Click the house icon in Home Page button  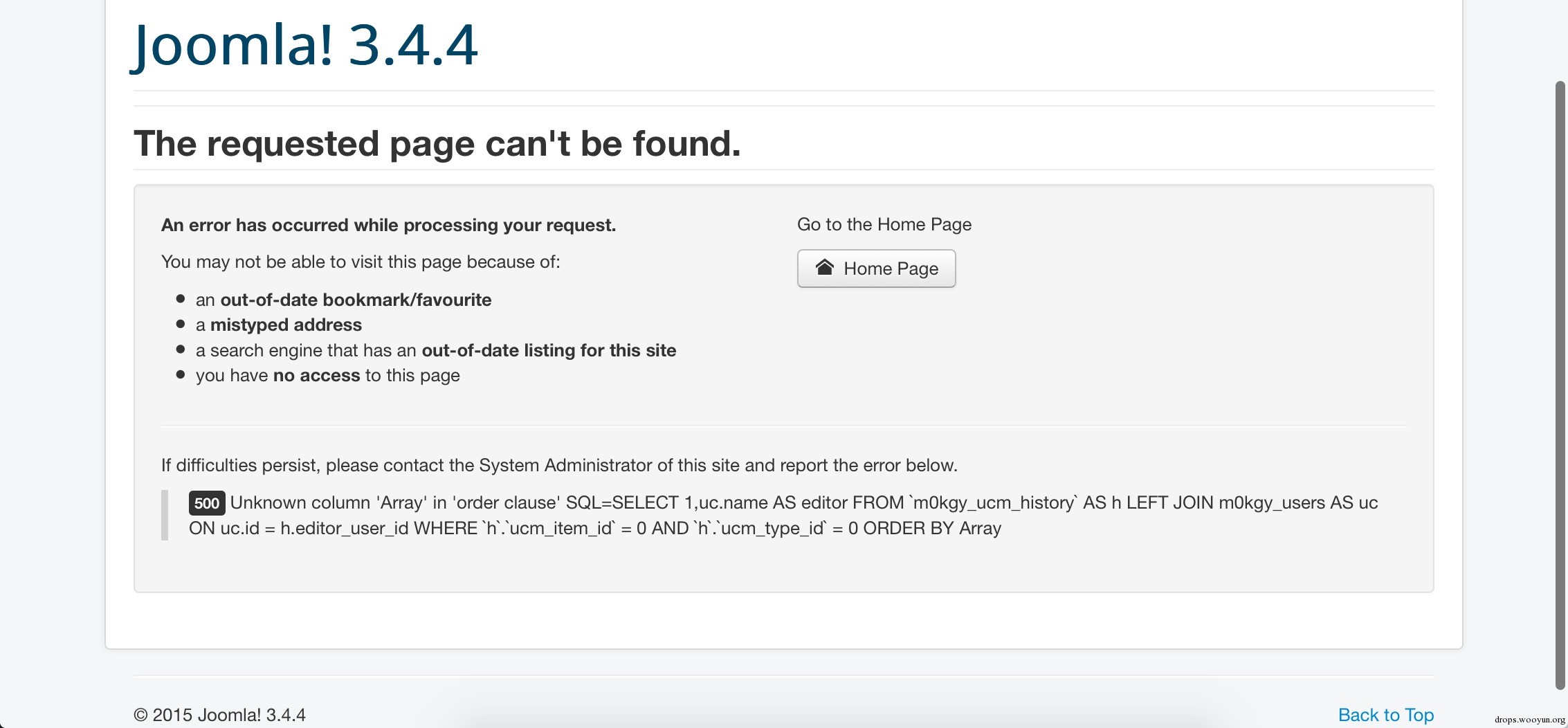824,267
